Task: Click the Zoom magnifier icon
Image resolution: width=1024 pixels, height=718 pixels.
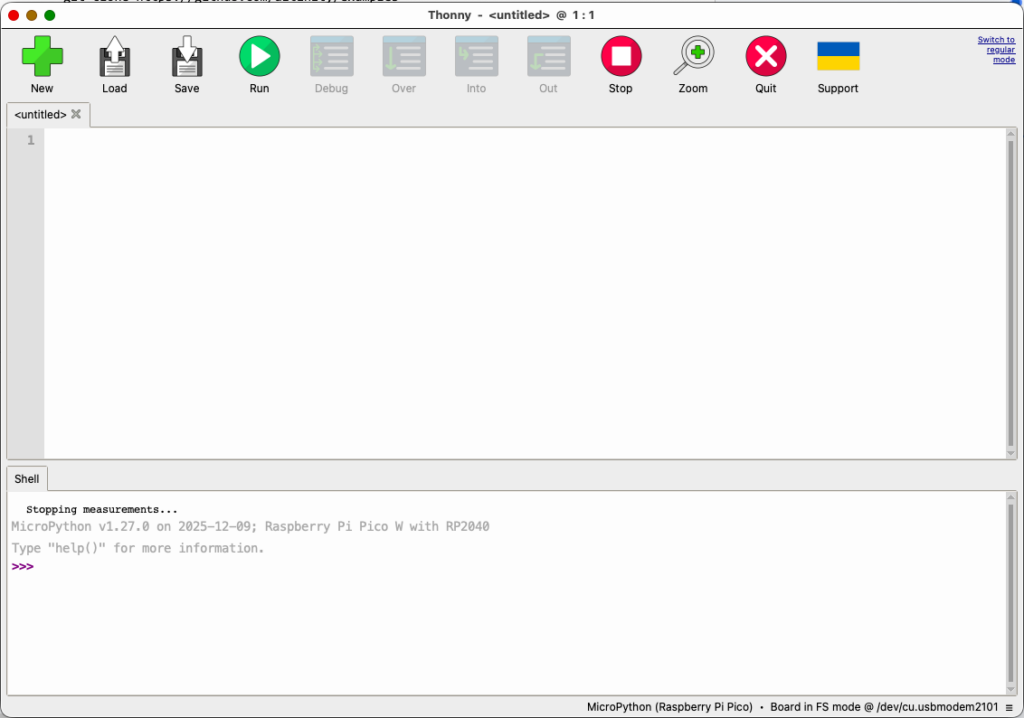Action: 693,57
